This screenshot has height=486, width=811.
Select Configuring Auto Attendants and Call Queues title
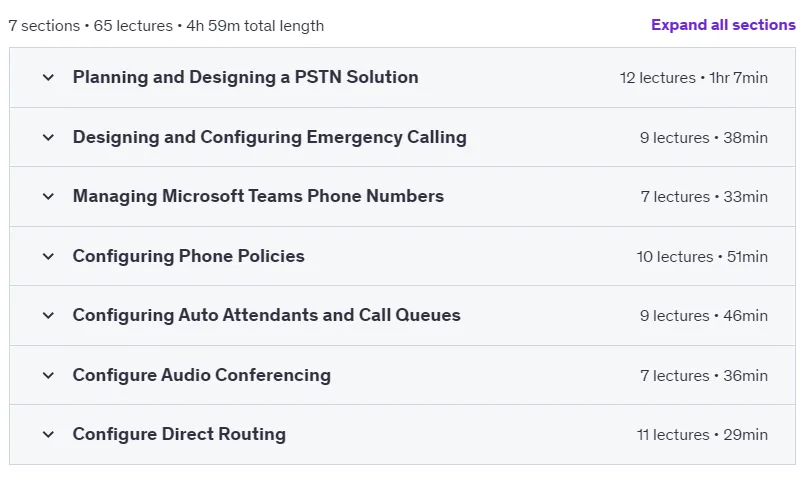coord(266,315)
